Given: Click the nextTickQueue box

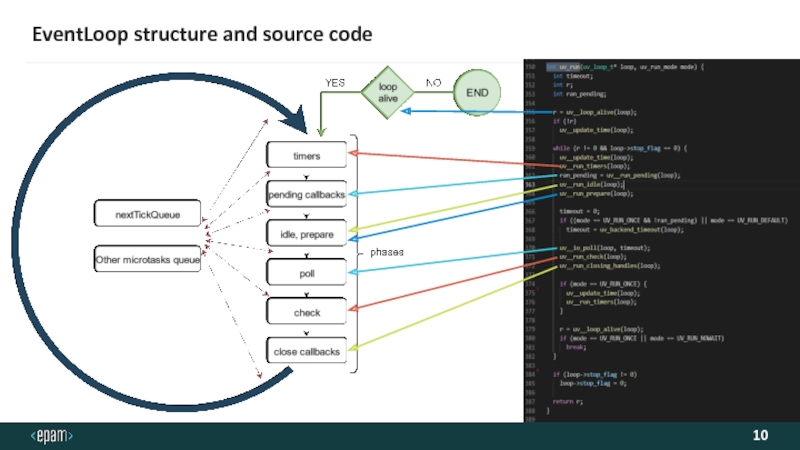Looking at the screenshot, I should point(147,214).
